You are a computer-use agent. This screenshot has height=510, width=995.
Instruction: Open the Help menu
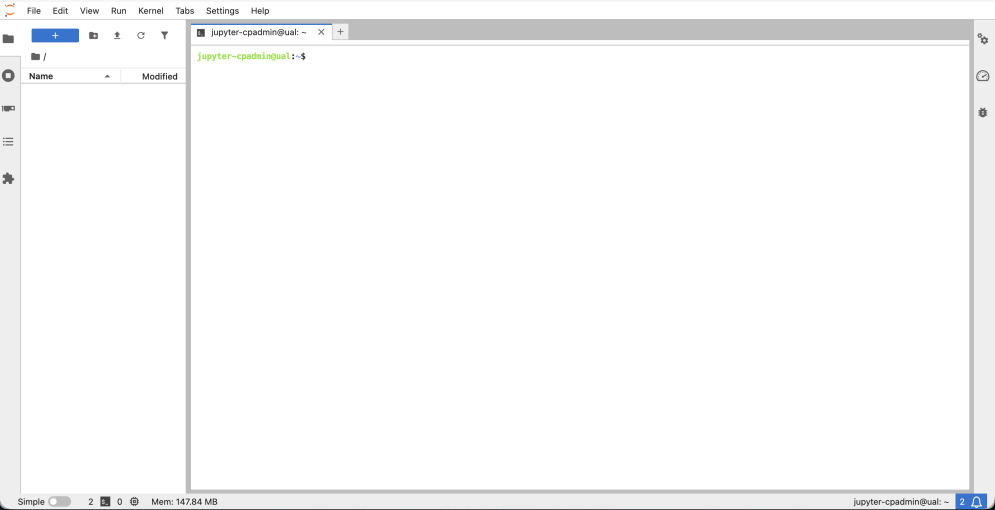tap(260, 11)
